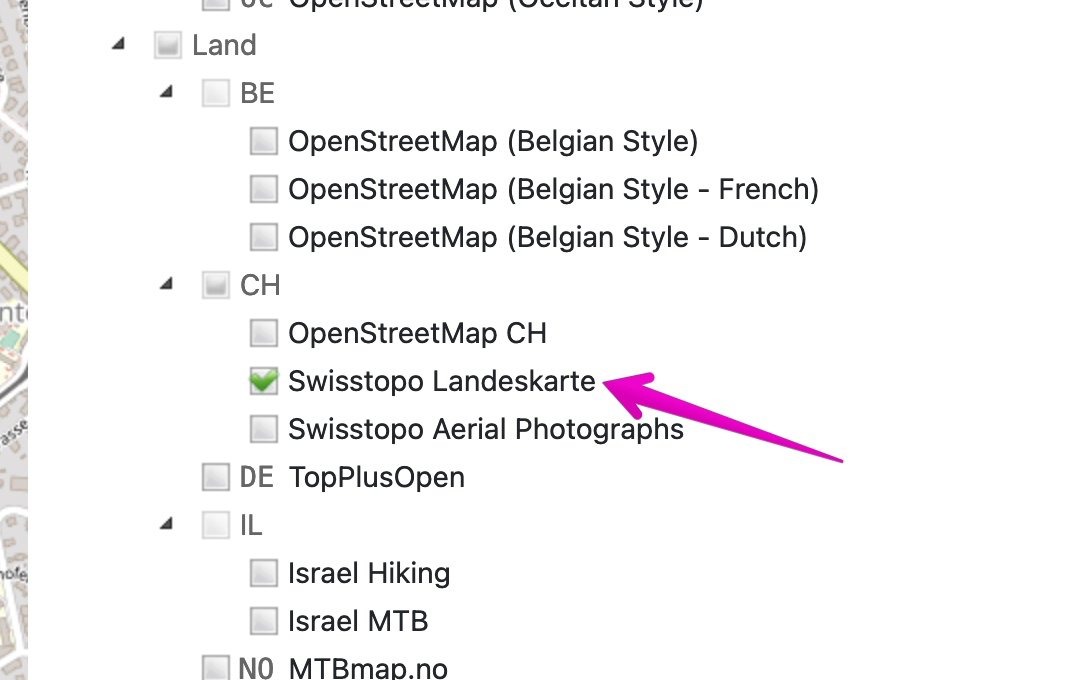The width and height of the screenshot is (1084, 680).
Task: Toggle the CH group checkbox
Action: pyautogui.click(x=215, y=285)
